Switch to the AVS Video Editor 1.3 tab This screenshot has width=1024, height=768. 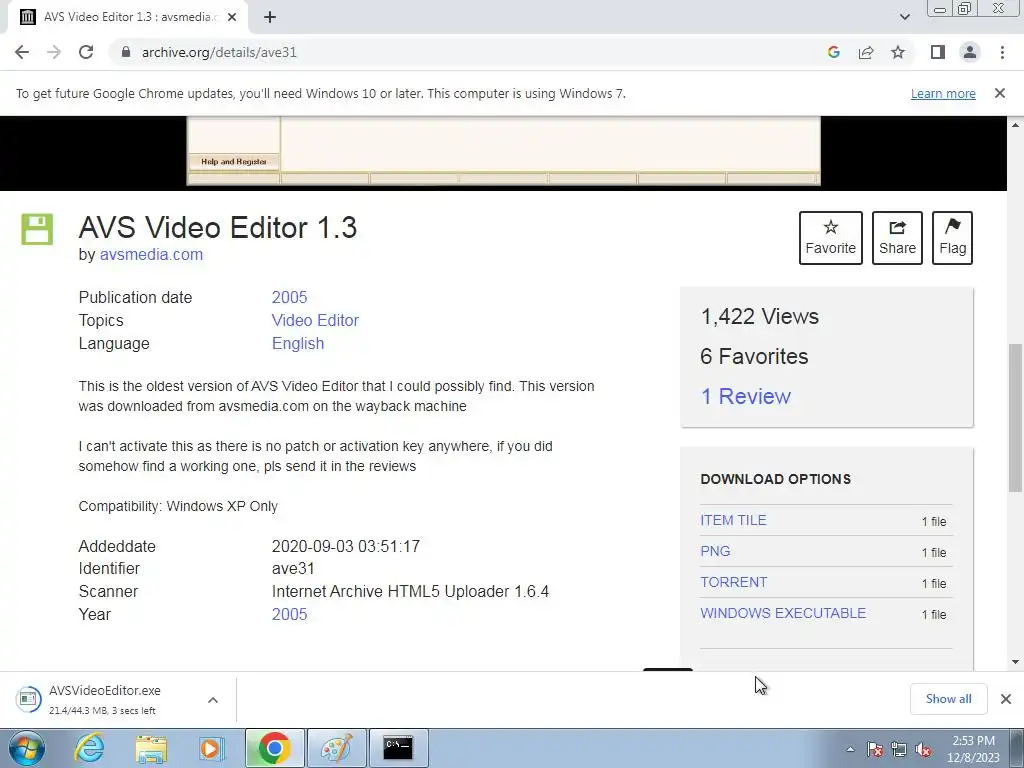coord(127,17)
